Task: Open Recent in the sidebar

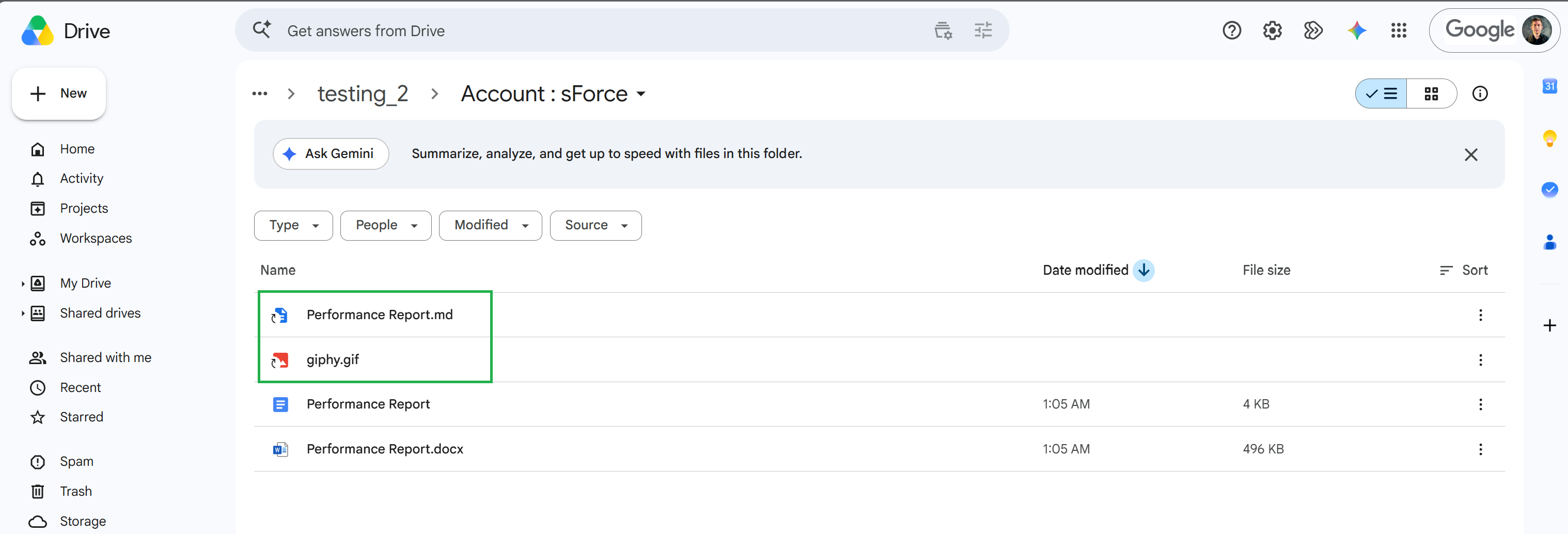Action: (x=81, y=388)
